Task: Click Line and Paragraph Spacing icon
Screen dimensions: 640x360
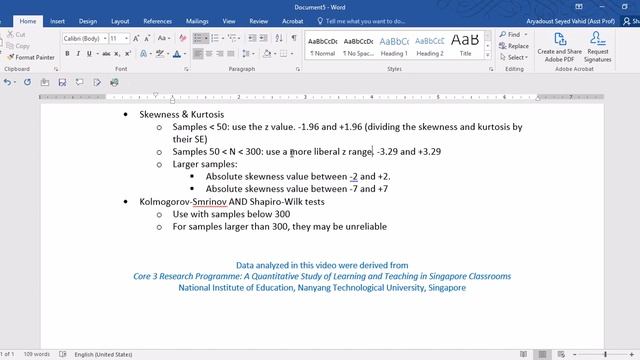Action: tap(246, 53)
